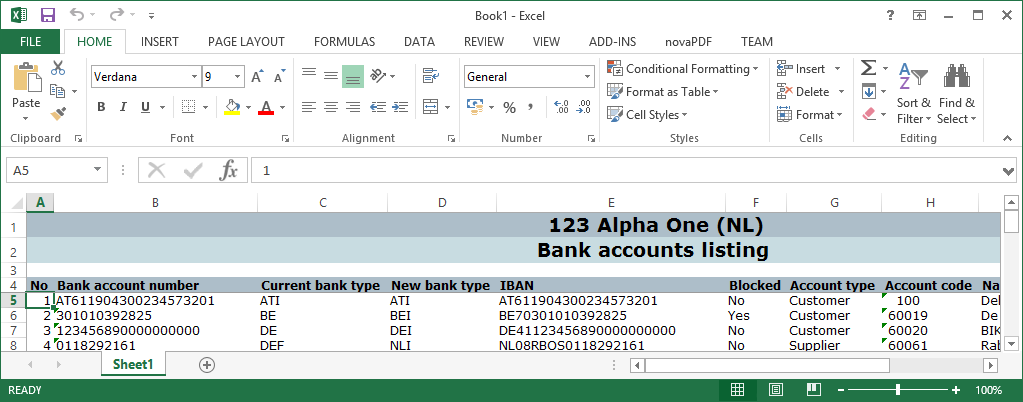The width and height of the screenshot is (1023, 402).
Task: Select the Format Painter brush
Action: 58,114
